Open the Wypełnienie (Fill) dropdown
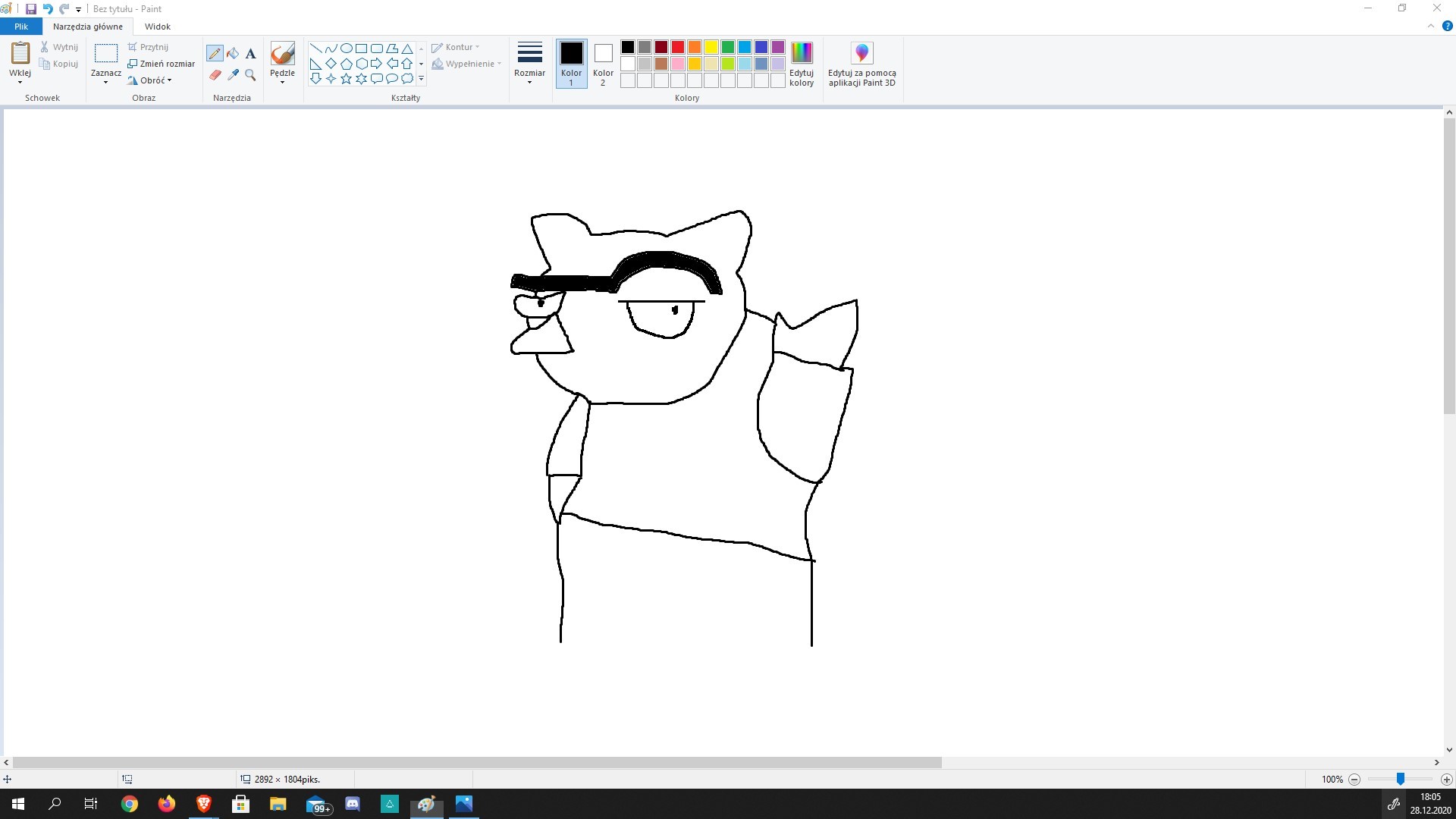Viewport: 1456px width, 819px height. (466, 64)
